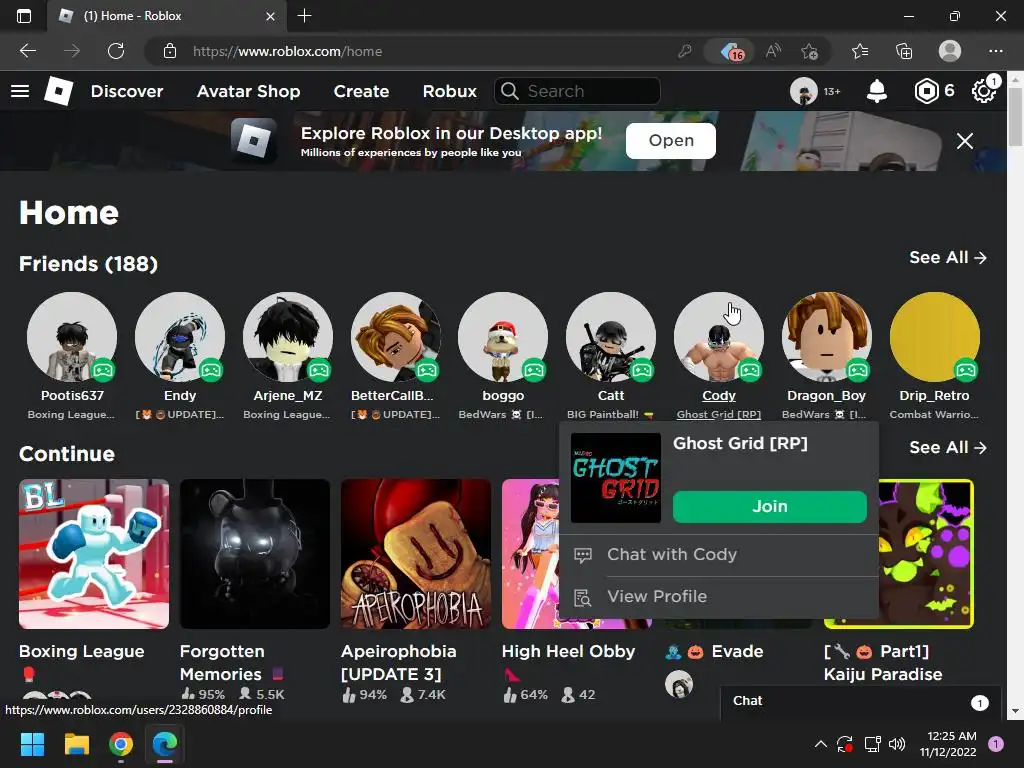The width and height of the screenshot is (1024, 768).
Task: Click the user avatar in the navbar
Action: point(803,91)
